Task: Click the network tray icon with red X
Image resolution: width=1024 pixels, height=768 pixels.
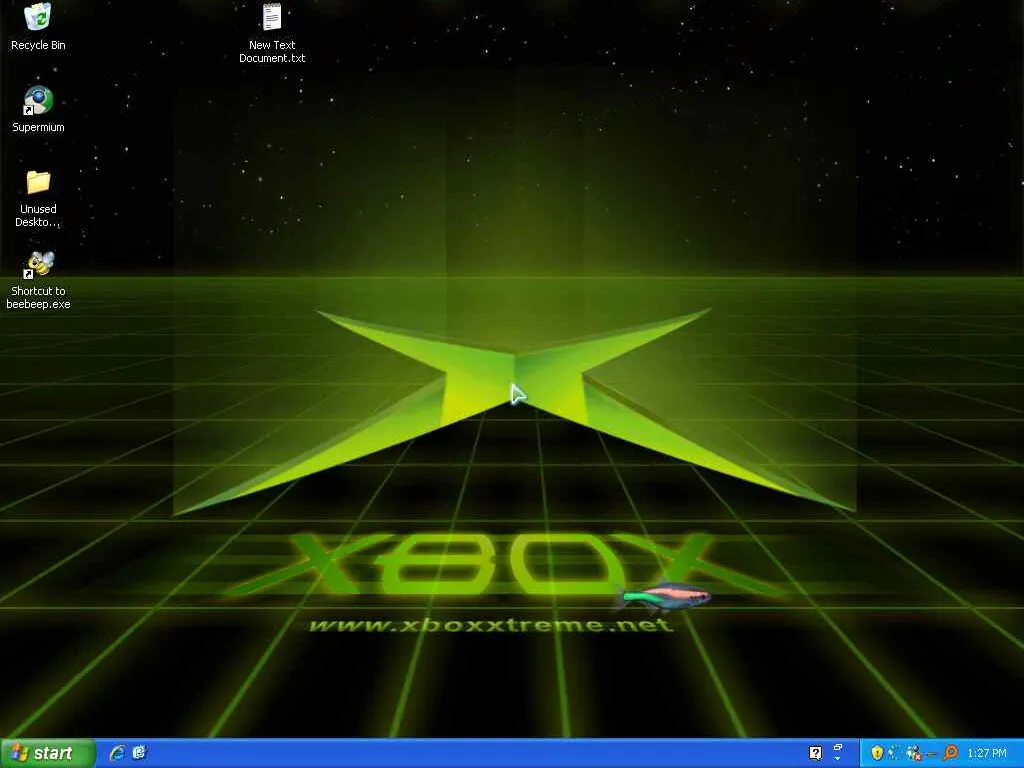Action: coord(914,753)
